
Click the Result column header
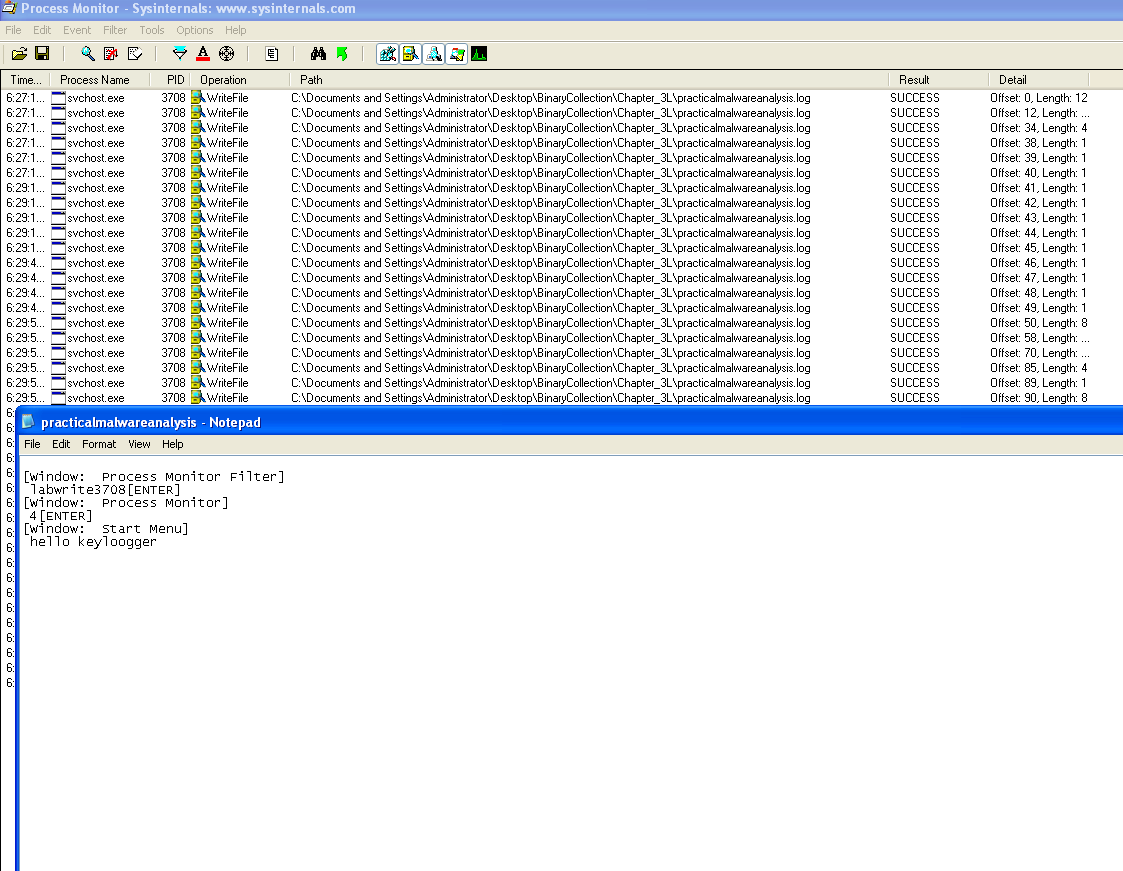[914, 80]
